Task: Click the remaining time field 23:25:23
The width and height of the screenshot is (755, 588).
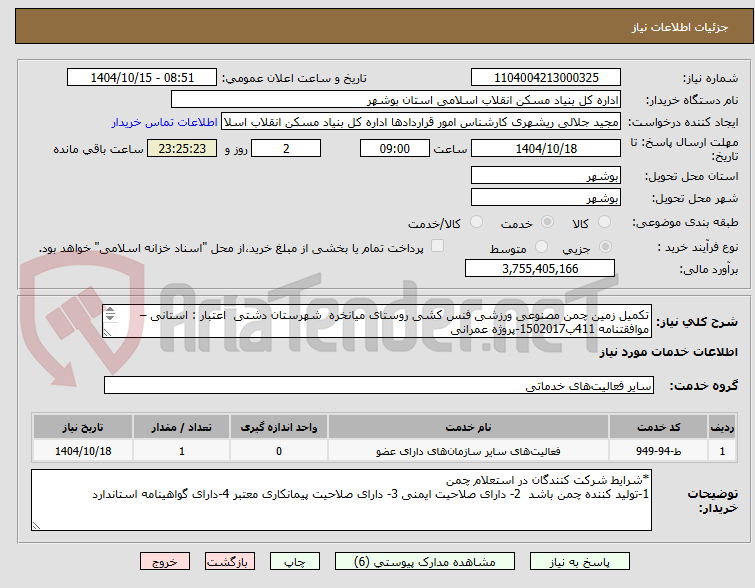Action: pos(182,148)
